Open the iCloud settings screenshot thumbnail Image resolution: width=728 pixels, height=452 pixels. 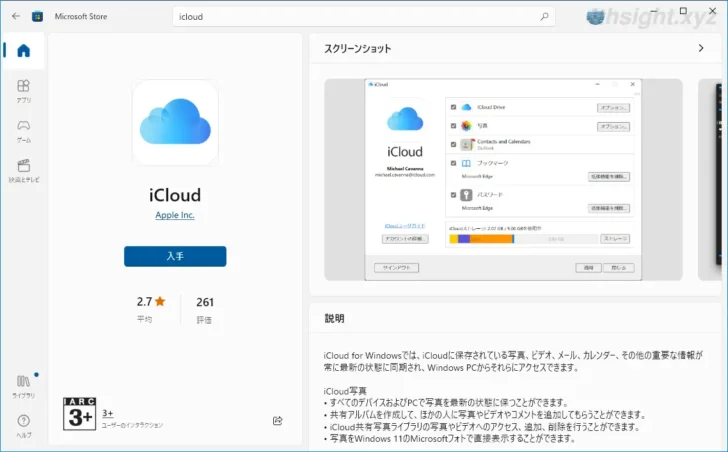pyautogui.click(x=503, y=180)
